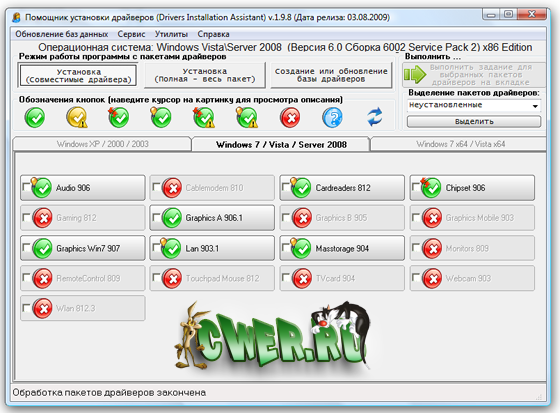Click the plain green checkmark legend icon
Image resolution: width=560 pixels, height=413 pixels.
pos(35,118)
